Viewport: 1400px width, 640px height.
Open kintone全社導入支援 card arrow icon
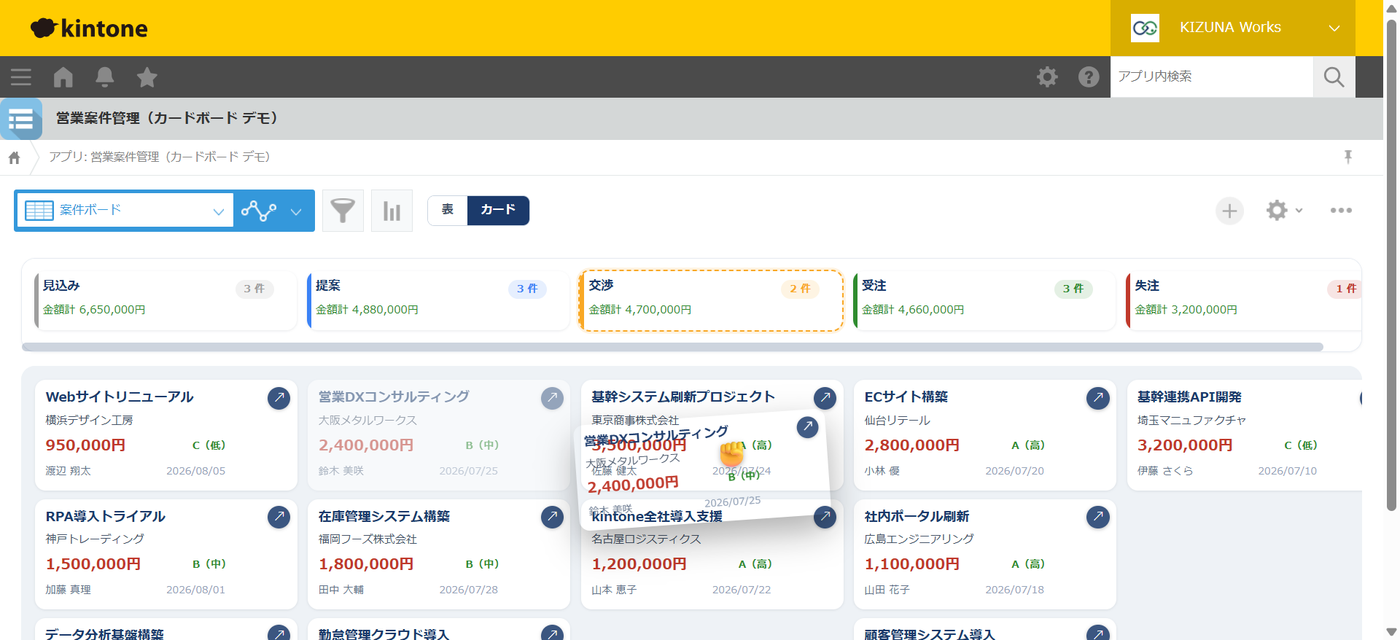tap(825, 517)
